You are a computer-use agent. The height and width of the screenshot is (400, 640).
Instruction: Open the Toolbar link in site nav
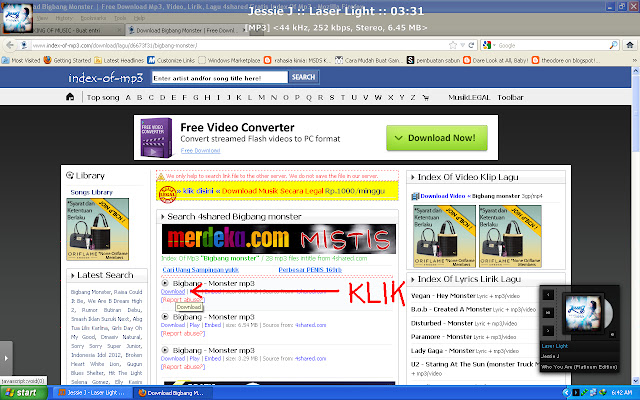[x=510, y=98]
